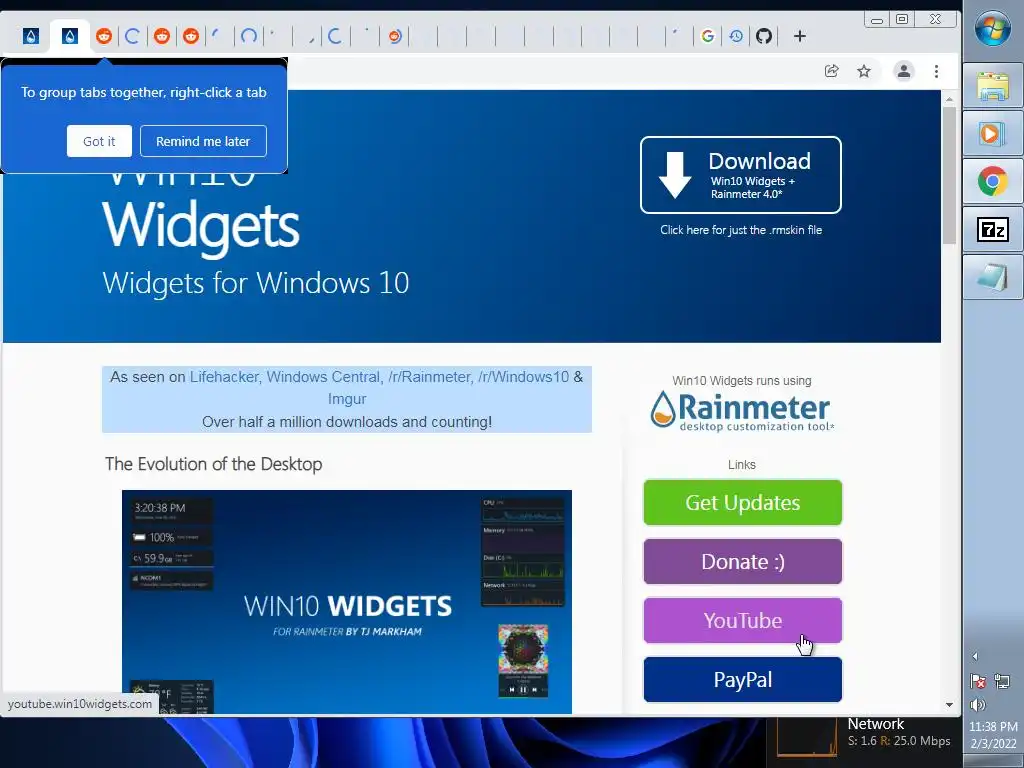Viewport: 1024px width, 768px height.
Task: Switch to the tab with the orange swirl favicon
Action: click(394, 36)
